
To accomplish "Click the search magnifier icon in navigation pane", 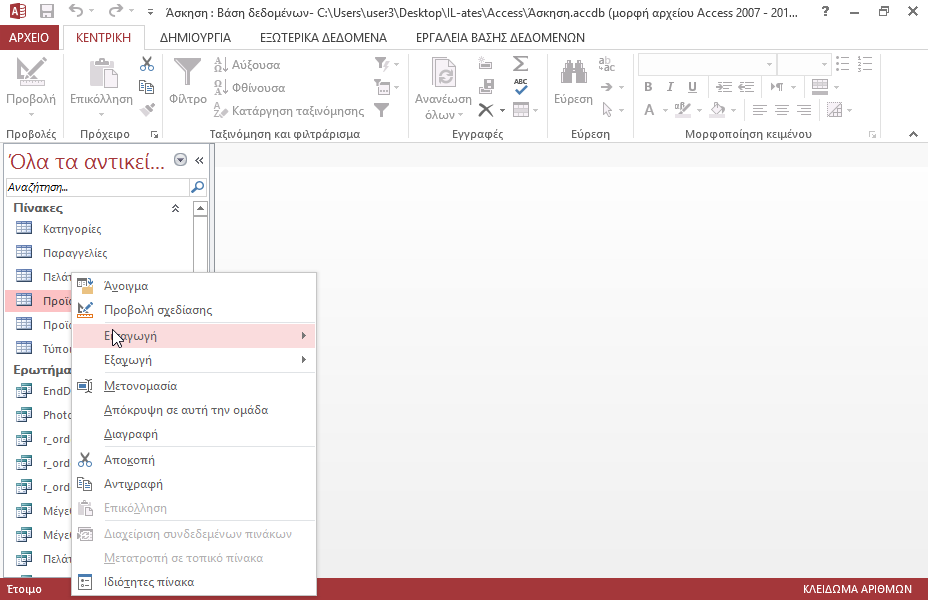I will click(x=198, y=188).
